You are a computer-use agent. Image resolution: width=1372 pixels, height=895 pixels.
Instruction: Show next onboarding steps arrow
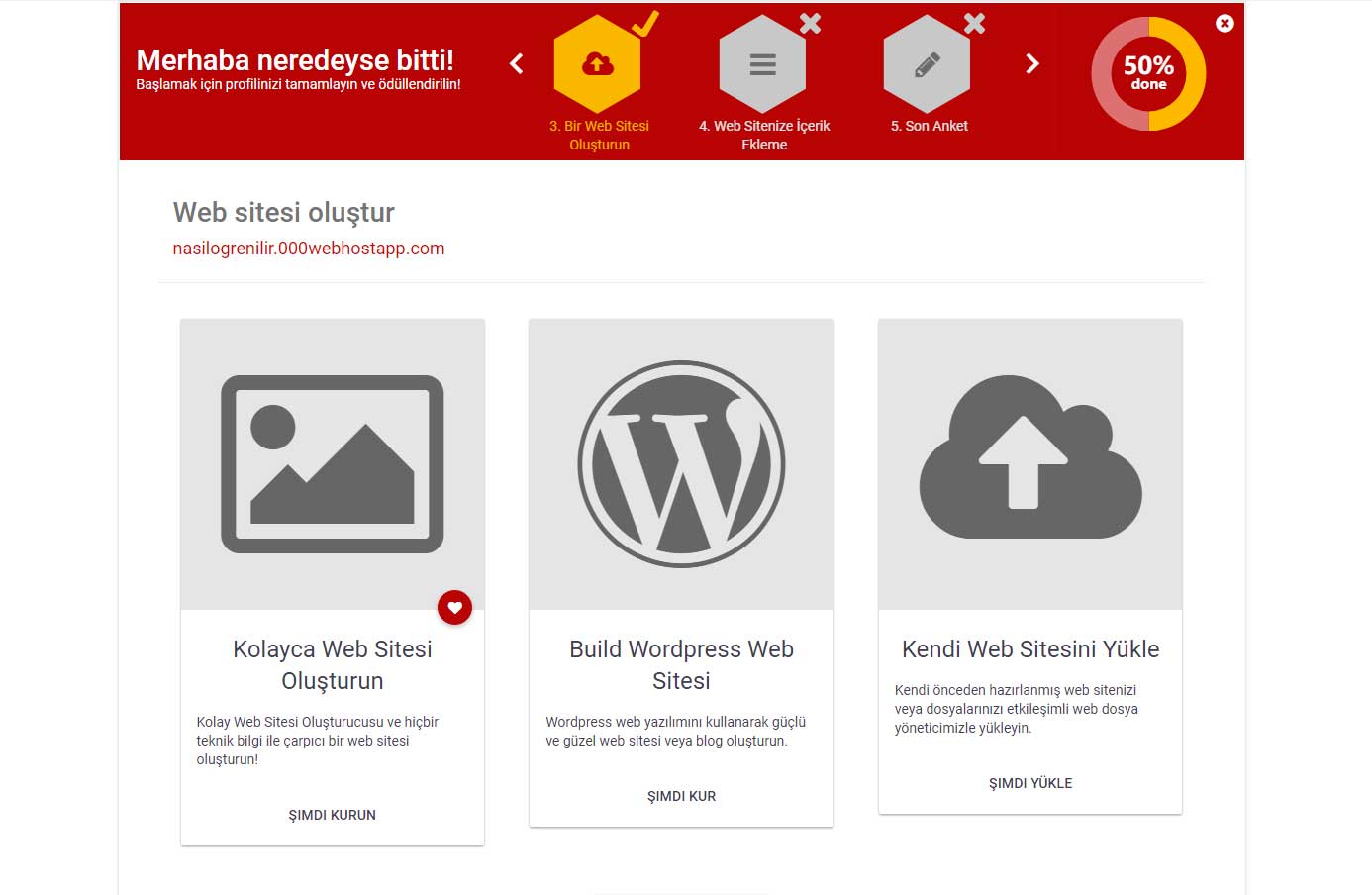[x=1032, y=64]
